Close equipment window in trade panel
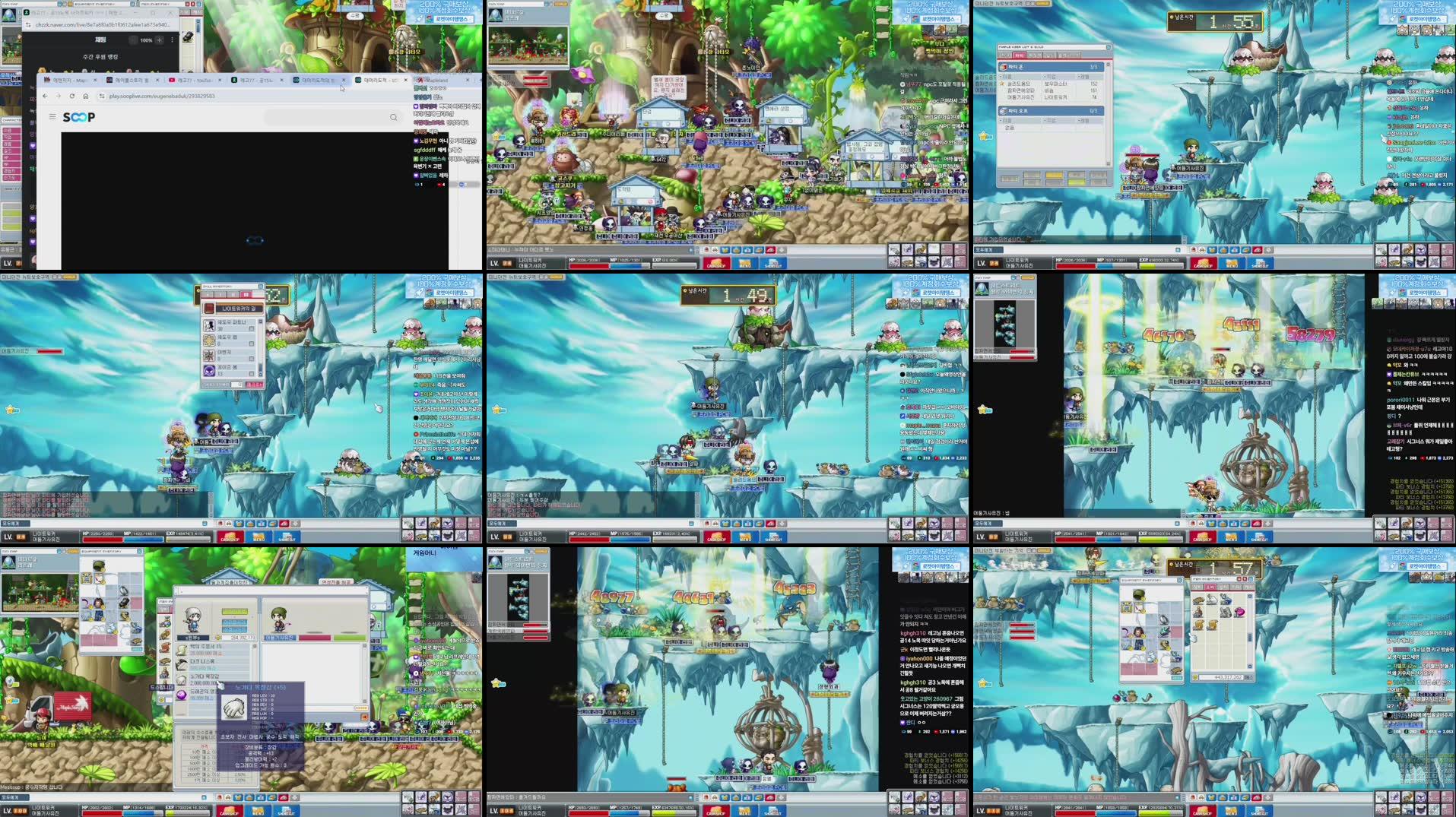The image size is (1456, 817). (x=140, y=553)
